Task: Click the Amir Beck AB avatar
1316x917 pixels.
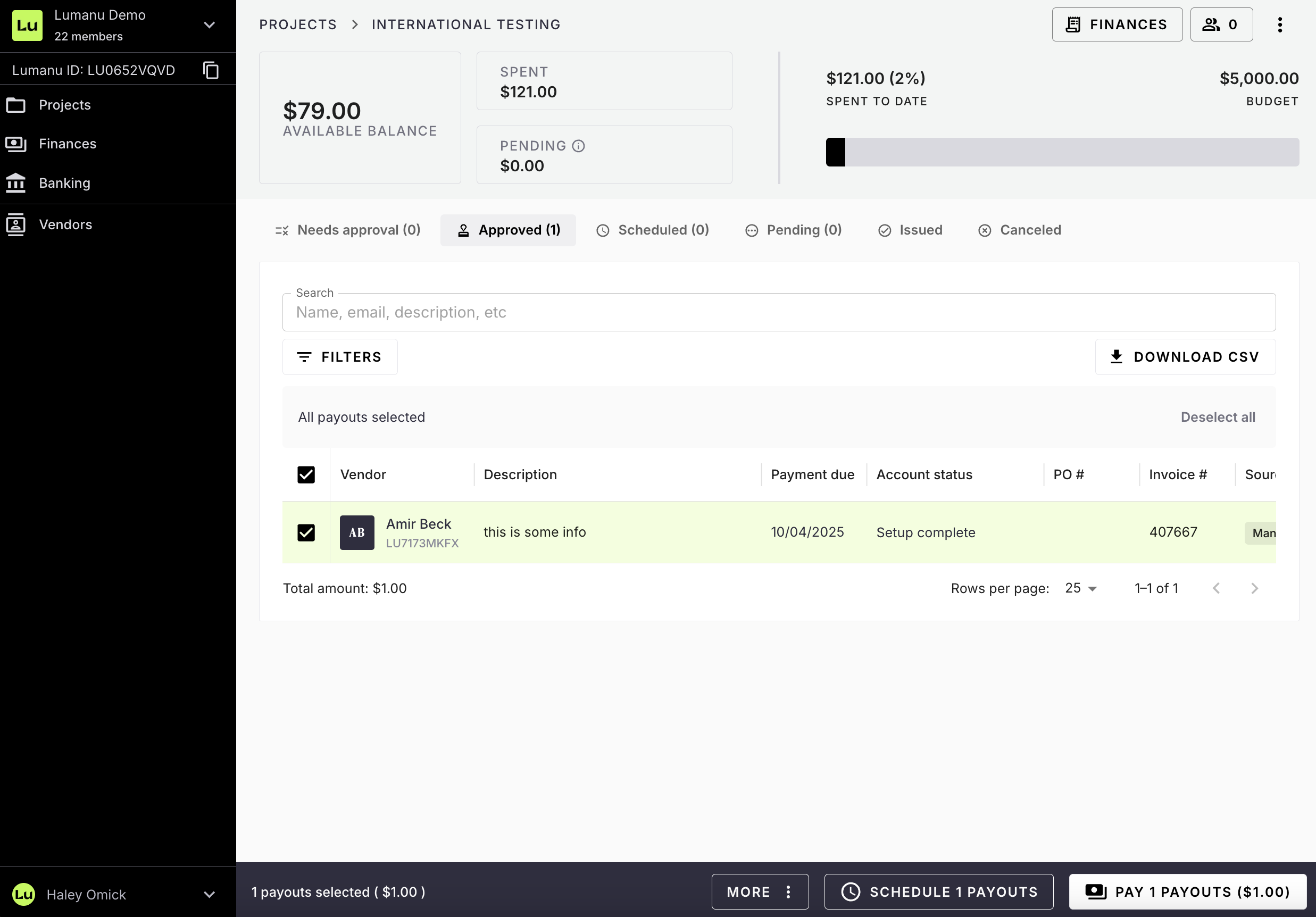Action: point(356,532)
